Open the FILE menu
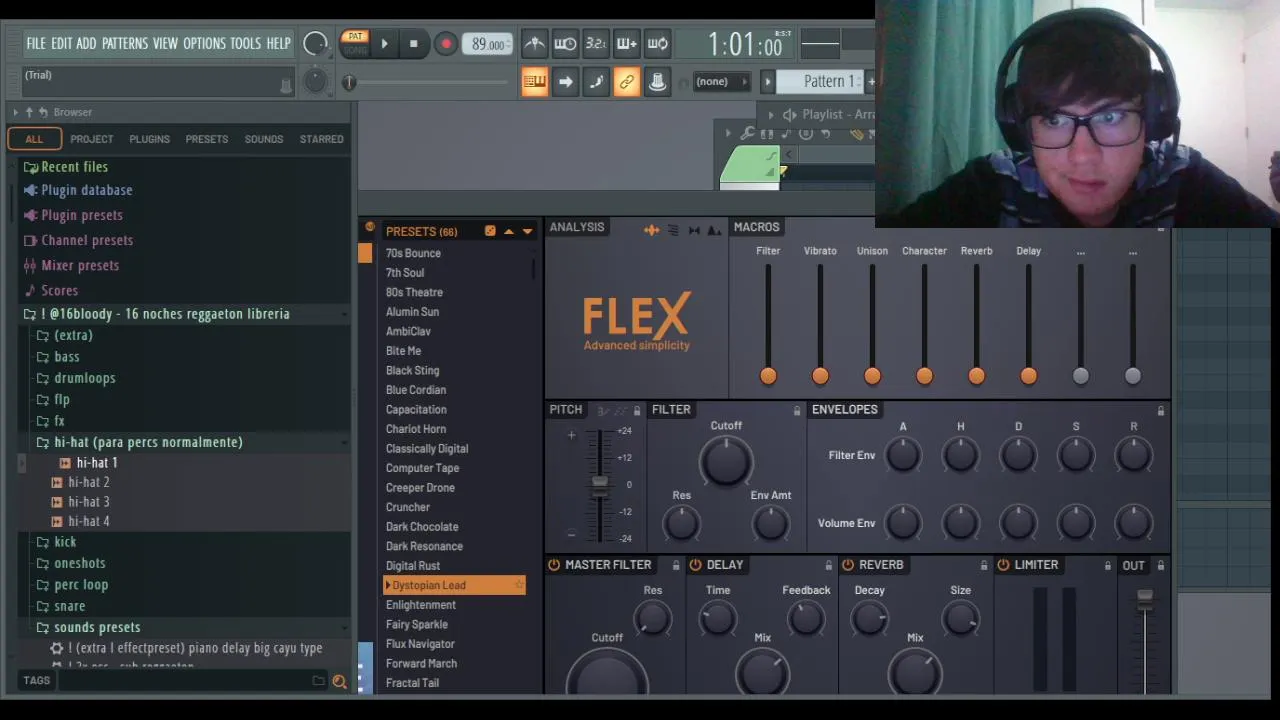The height and width of the screenshot is (720, 1280). click(x=36, y=43)
